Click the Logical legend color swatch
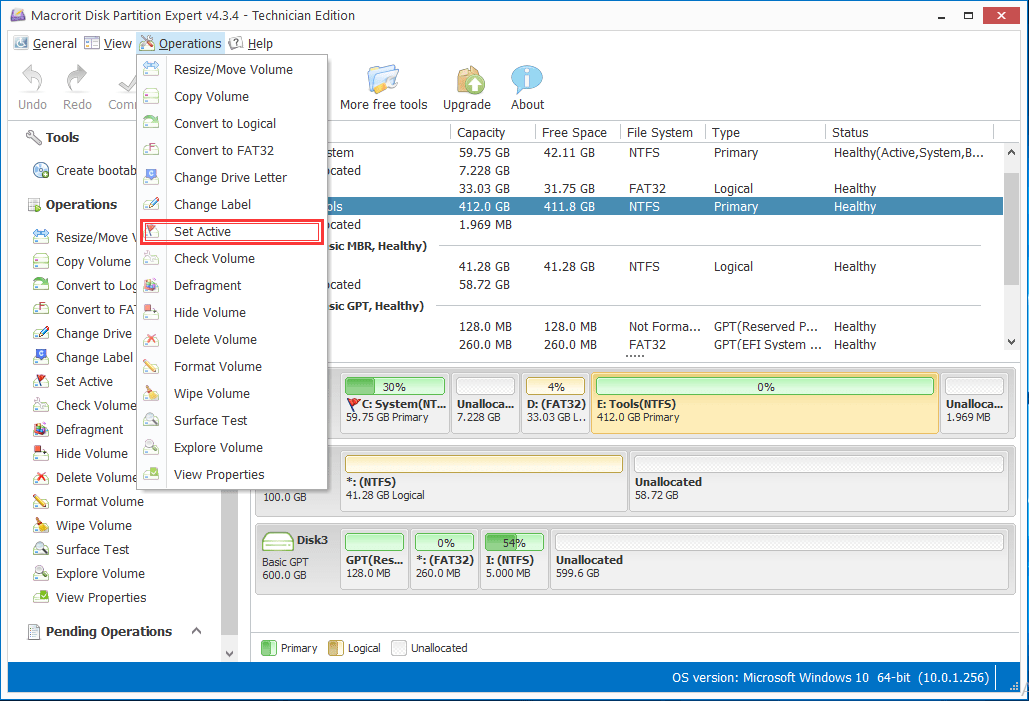This screenshot has height=701, width=1029. [x=335, y=648]
